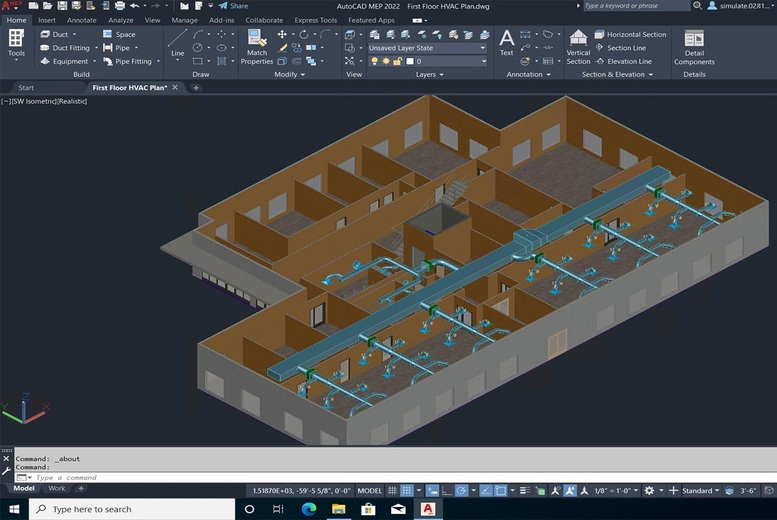The width and height of the screenshot is (777, 520).
Task: Click Horizontal Section button
Action: [630, 34]
